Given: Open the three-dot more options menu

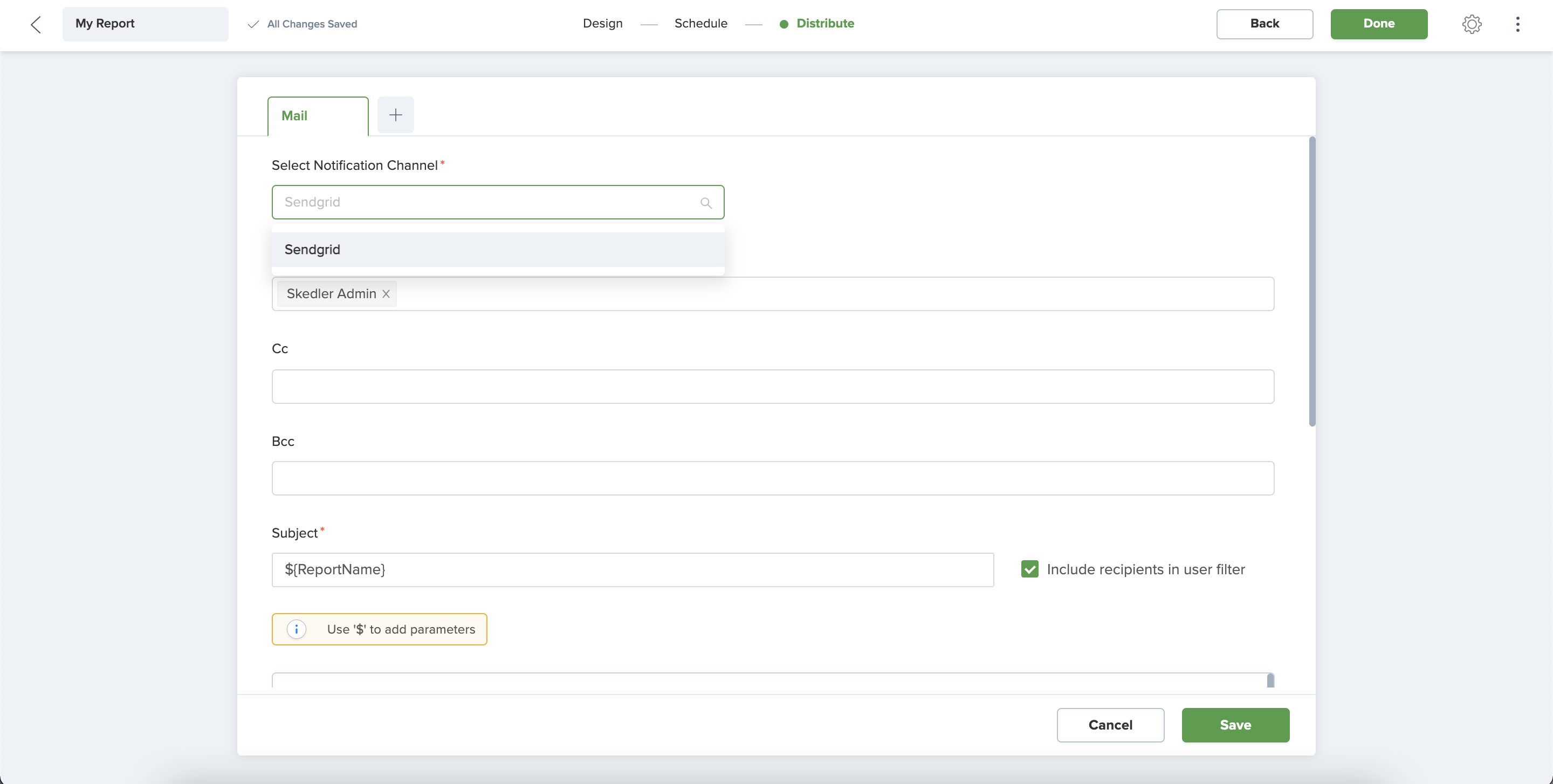Looking at the screenshot, I should click(x=1517, y=24).
